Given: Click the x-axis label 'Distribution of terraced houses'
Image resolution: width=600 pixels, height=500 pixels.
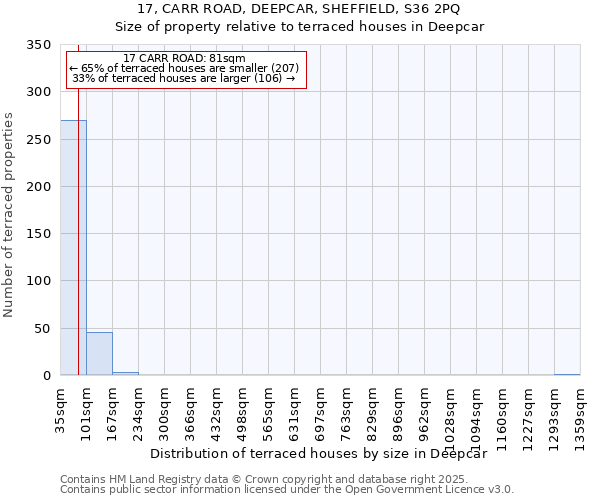Looking at the screenshot, I should pyautogui.click(x=324, y=453).
